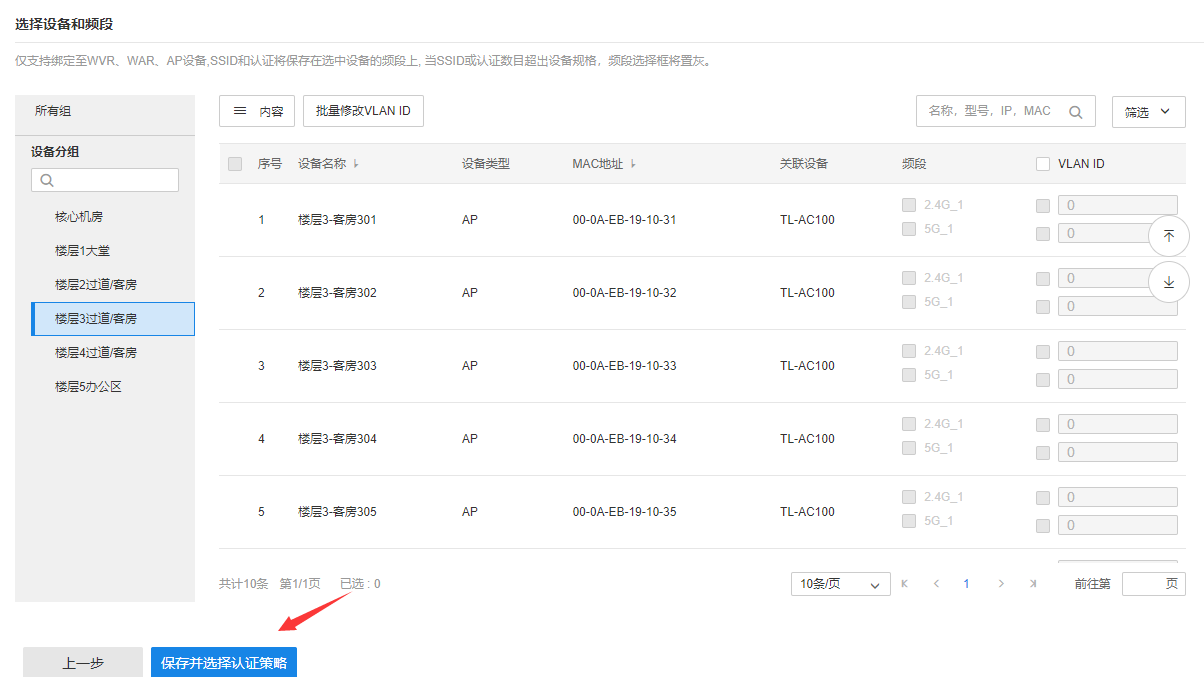
Task: Open the 筛选 filter dropdown
Action: 1148,112
